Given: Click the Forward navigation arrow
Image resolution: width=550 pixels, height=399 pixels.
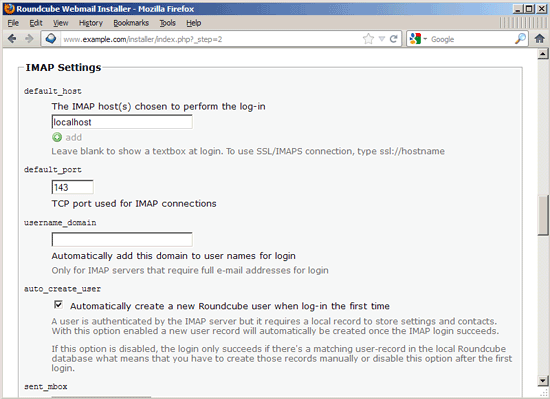Looking at the screenshot, I should coord(29,39).
